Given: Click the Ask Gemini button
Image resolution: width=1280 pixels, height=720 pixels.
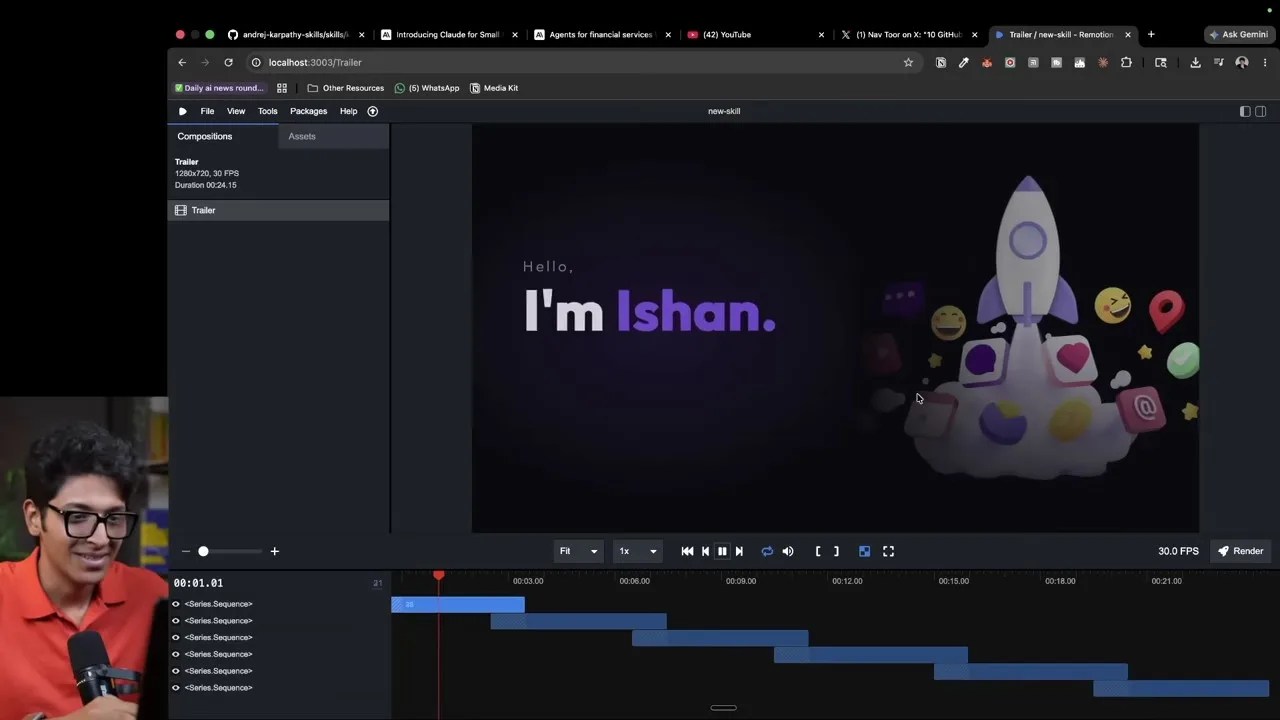Looking at the screenshot, I should click(x=1238, y=34).
